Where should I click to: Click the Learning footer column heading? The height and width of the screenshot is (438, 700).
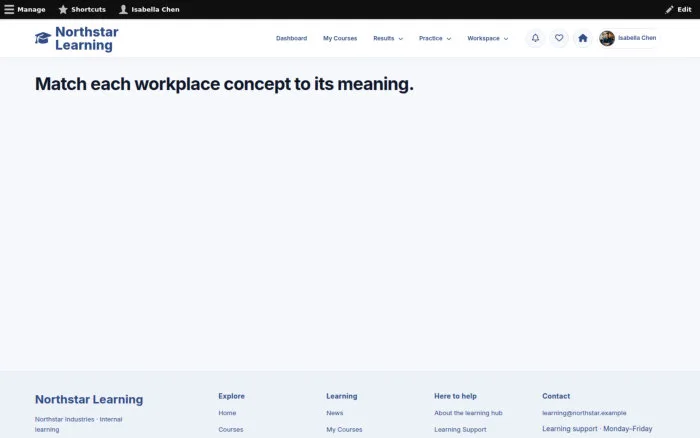tap(342, 396)
